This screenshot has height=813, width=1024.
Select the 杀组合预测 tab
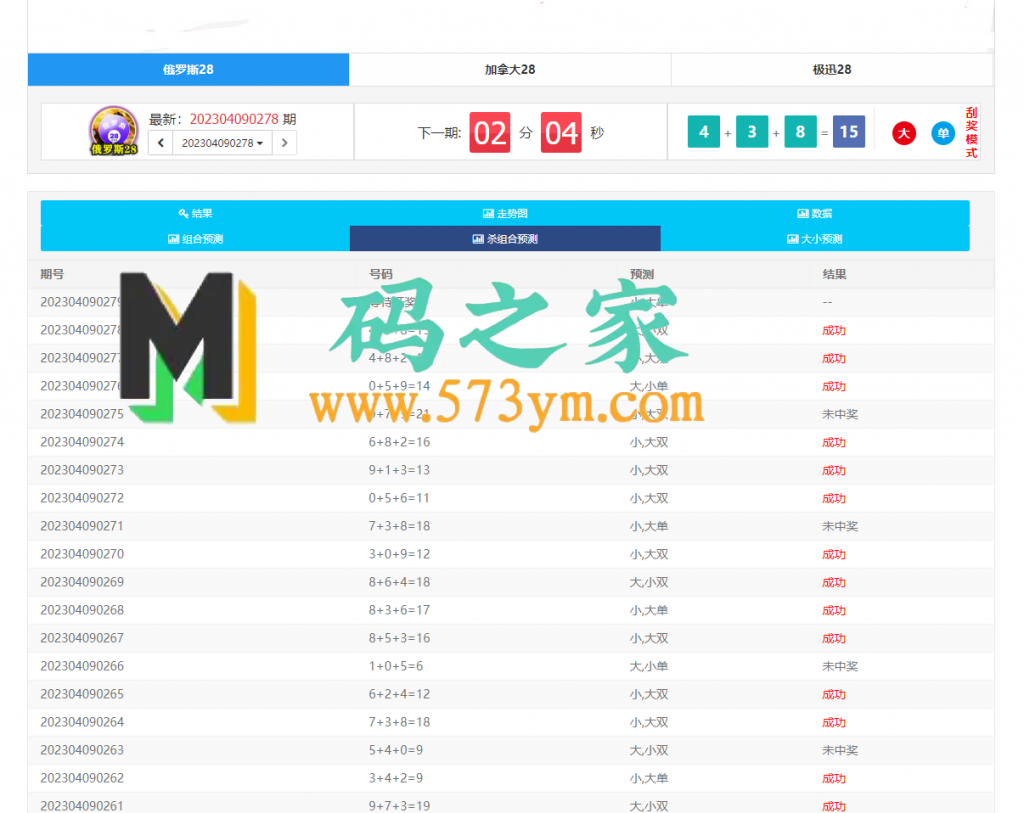click(x=505, y=239)
